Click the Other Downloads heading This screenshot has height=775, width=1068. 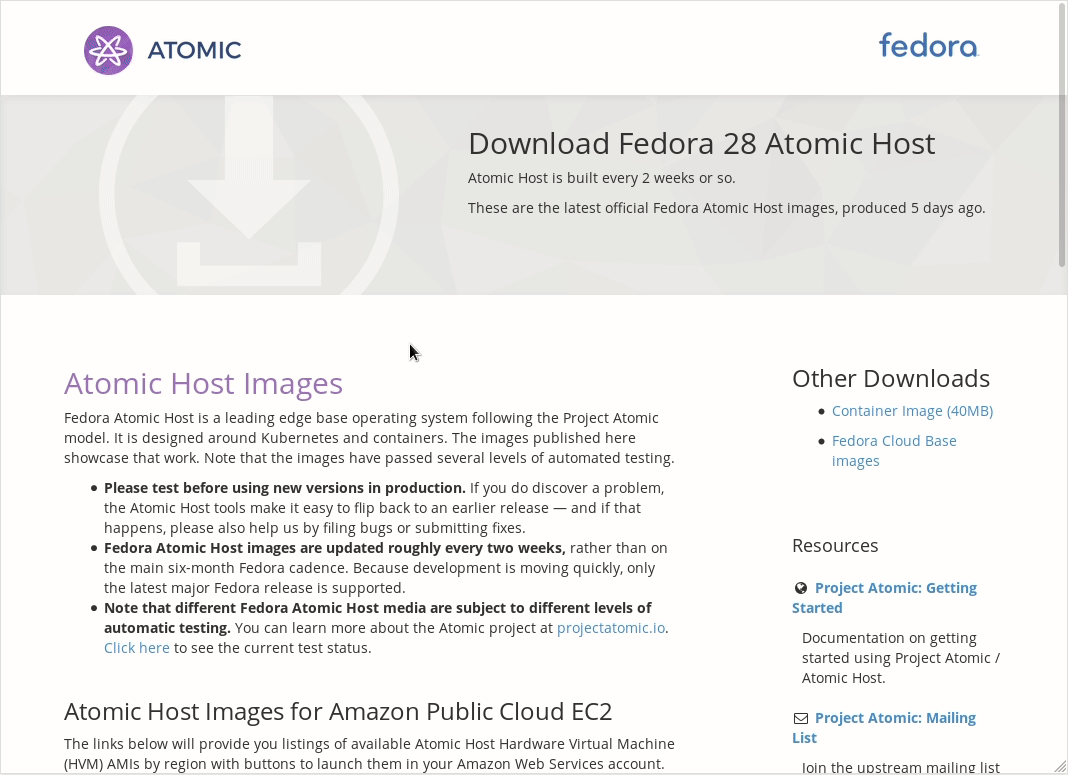891,379
